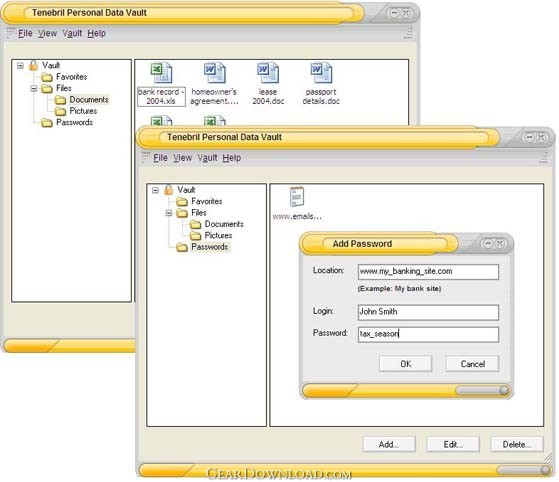Minimize the Add Password dialog
This screenshot has width=559, height=482.
click(487, 243)
